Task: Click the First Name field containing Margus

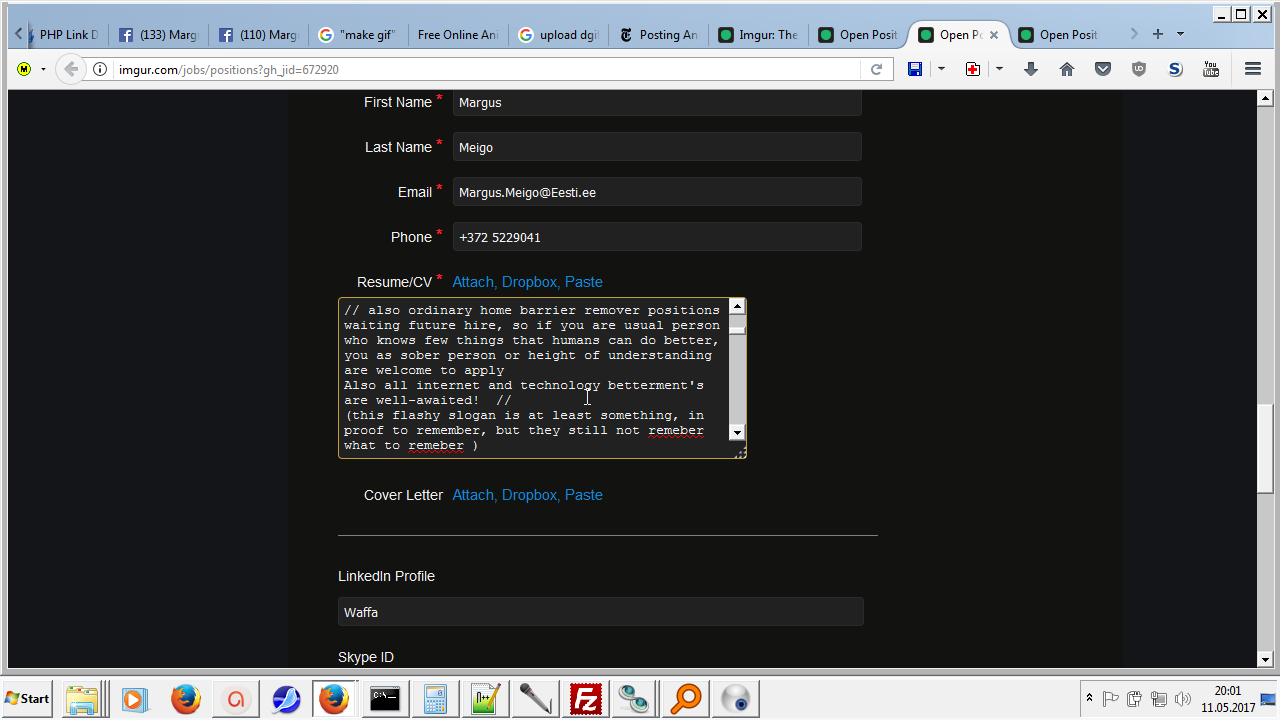Action: [x=657, y=102]
